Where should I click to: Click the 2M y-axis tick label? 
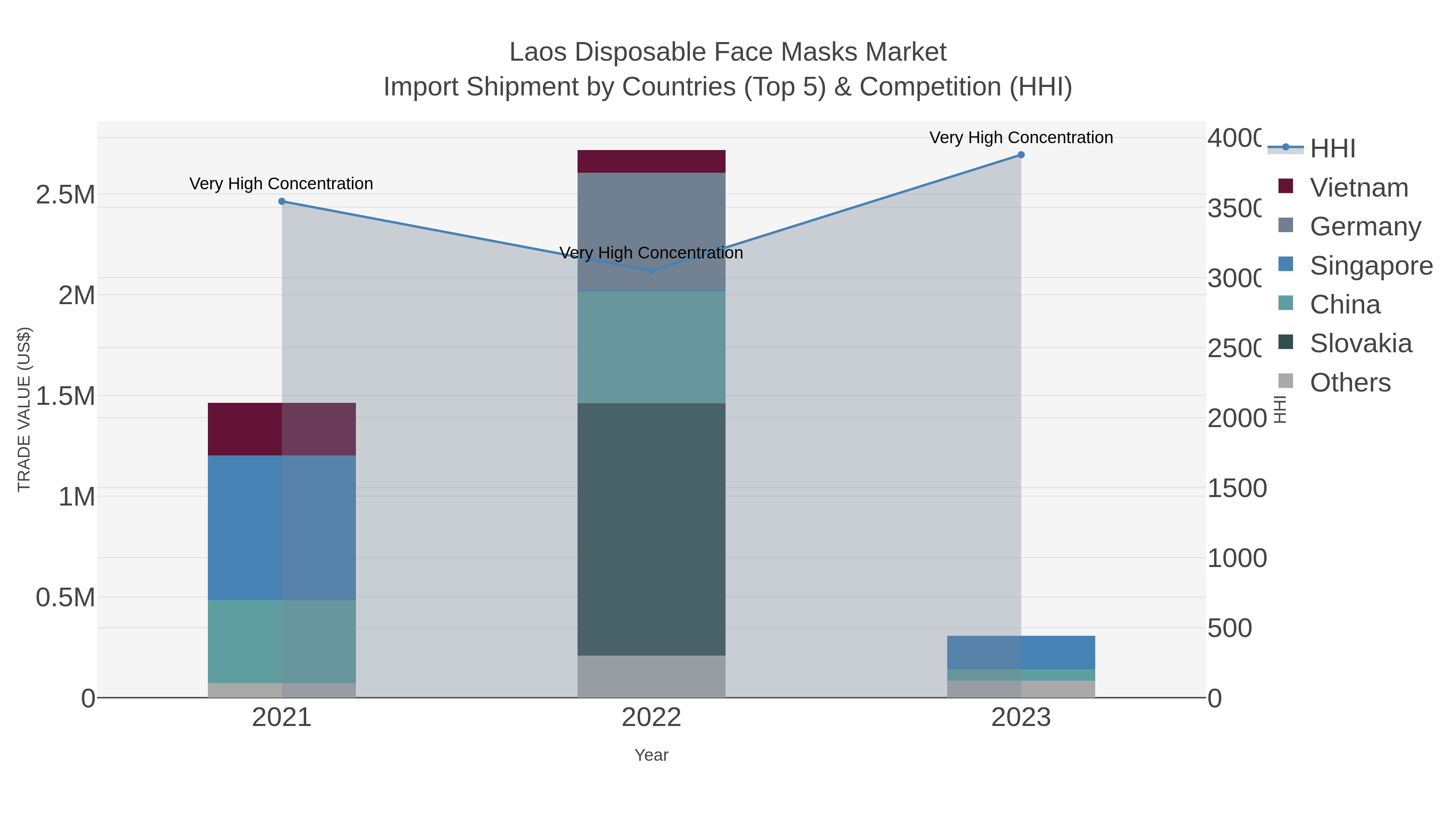tap(77, 296)
